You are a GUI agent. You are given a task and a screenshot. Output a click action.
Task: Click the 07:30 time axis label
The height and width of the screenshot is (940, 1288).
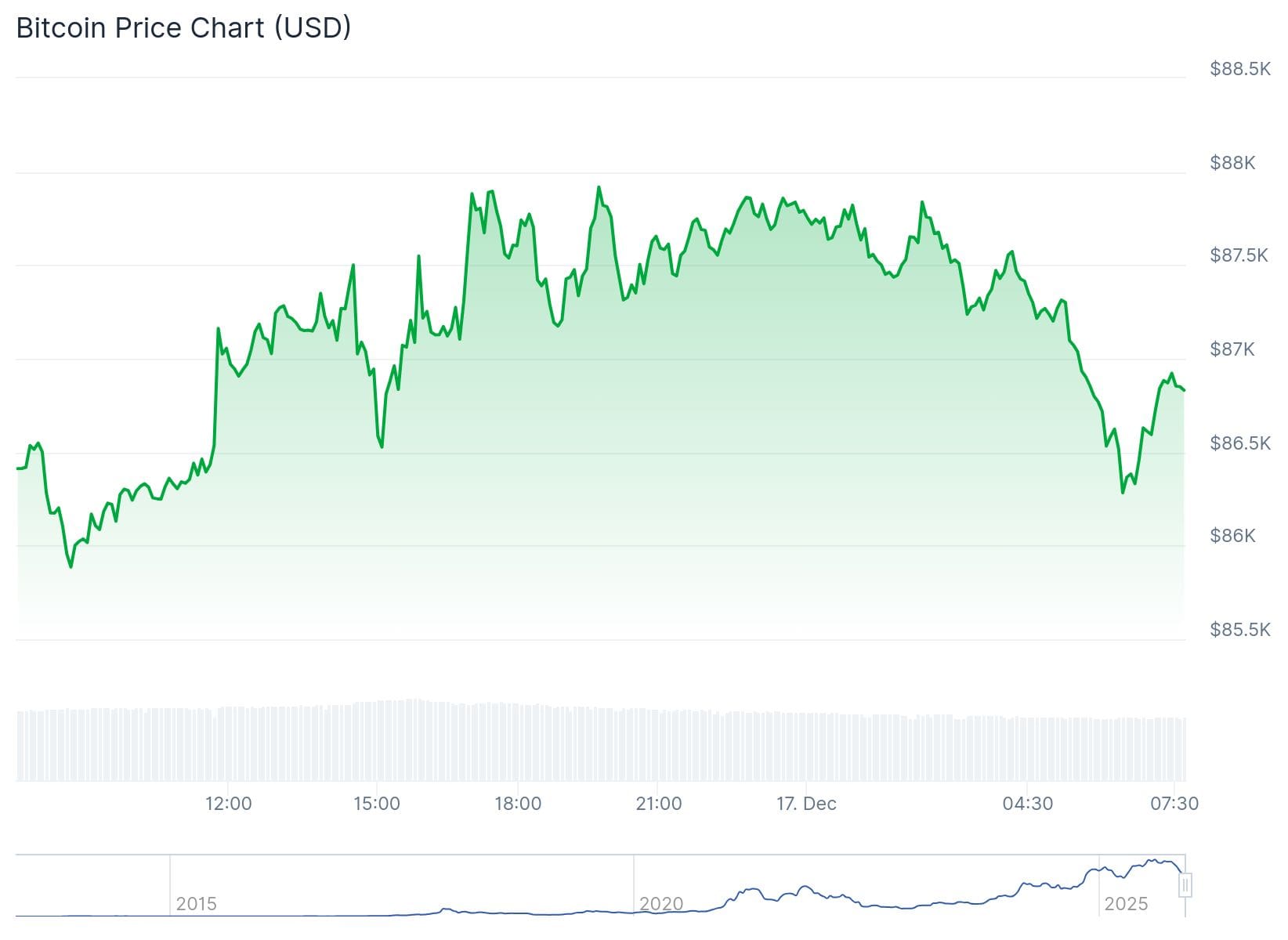1174,804
